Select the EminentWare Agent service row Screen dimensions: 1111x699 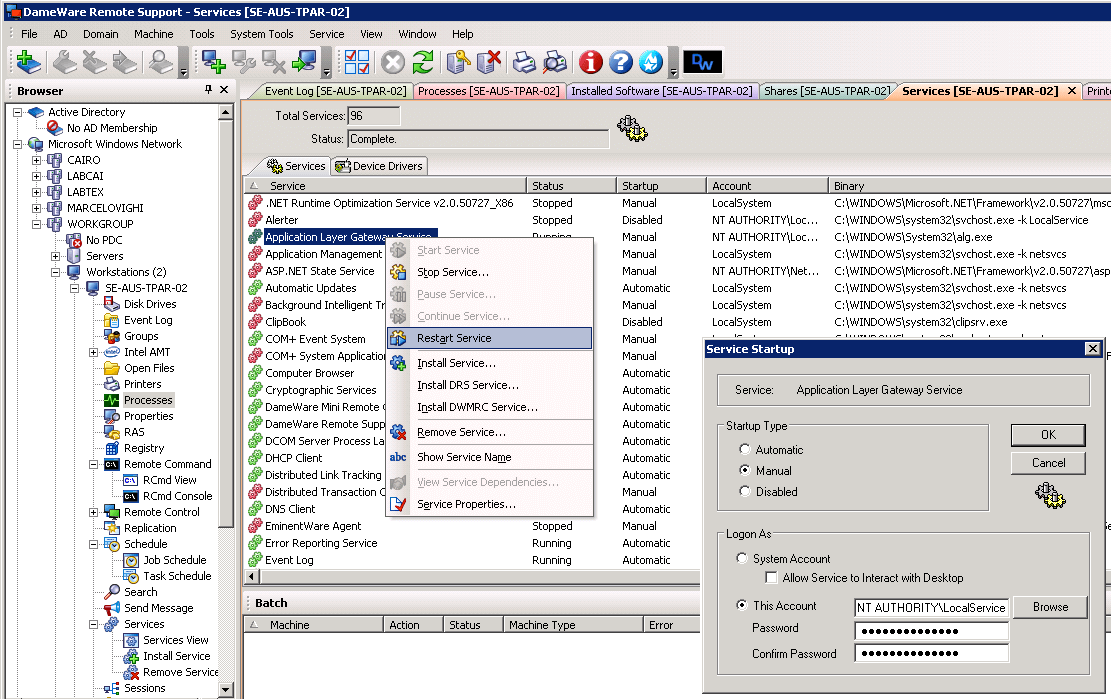coord(313,526)
